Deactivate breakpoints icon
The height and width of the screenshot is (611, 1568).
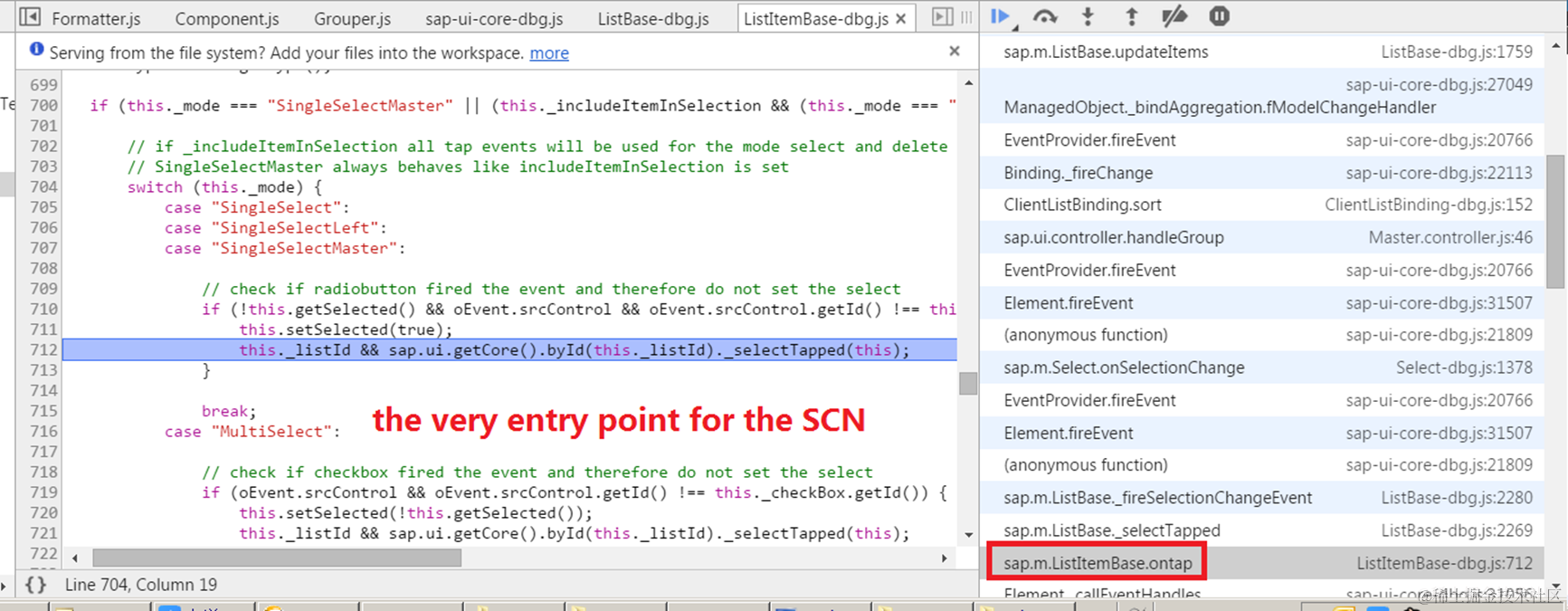point(1174,16)
